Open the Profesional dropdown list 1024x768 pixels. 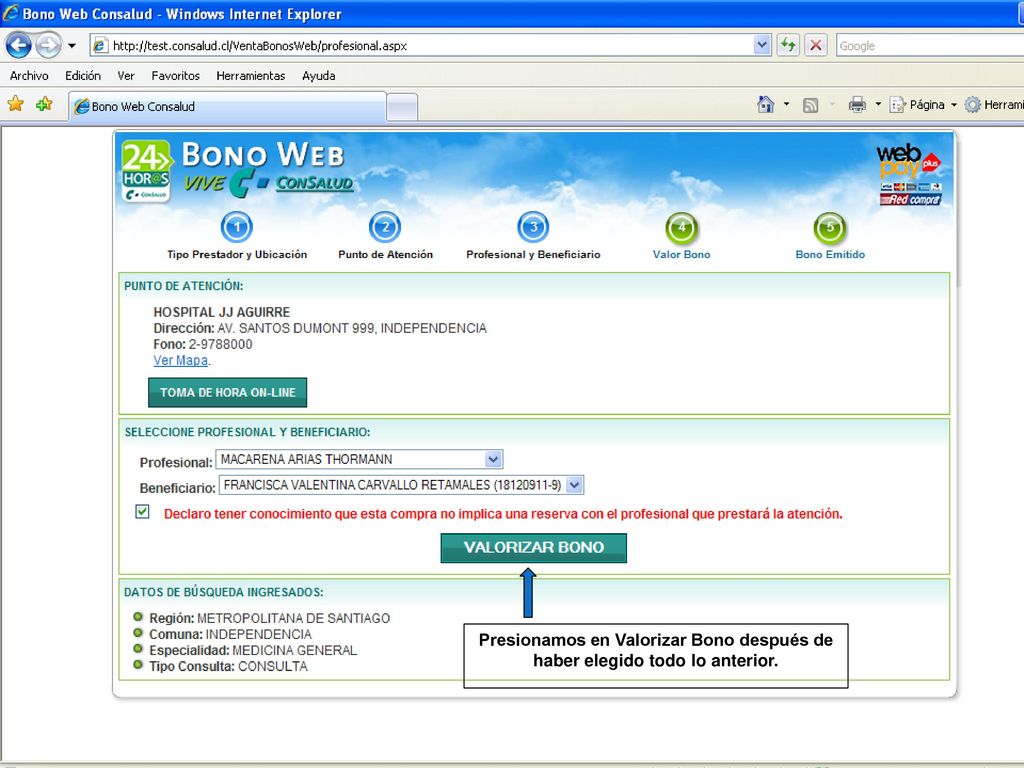pos(359,460)
